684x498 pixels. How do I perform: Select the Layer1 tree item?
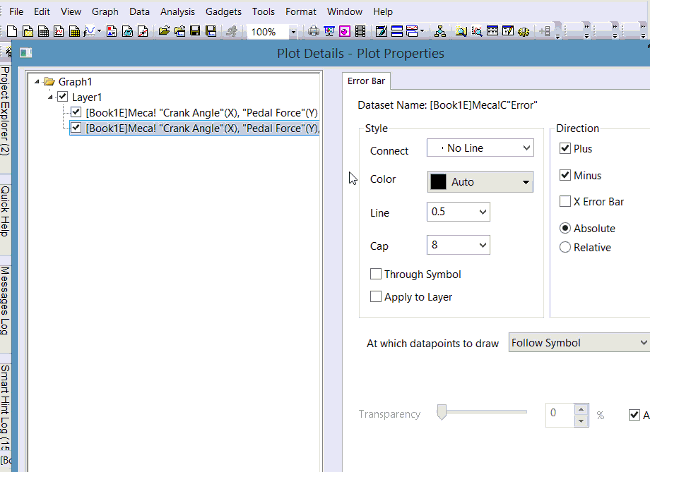pos(87,97)
